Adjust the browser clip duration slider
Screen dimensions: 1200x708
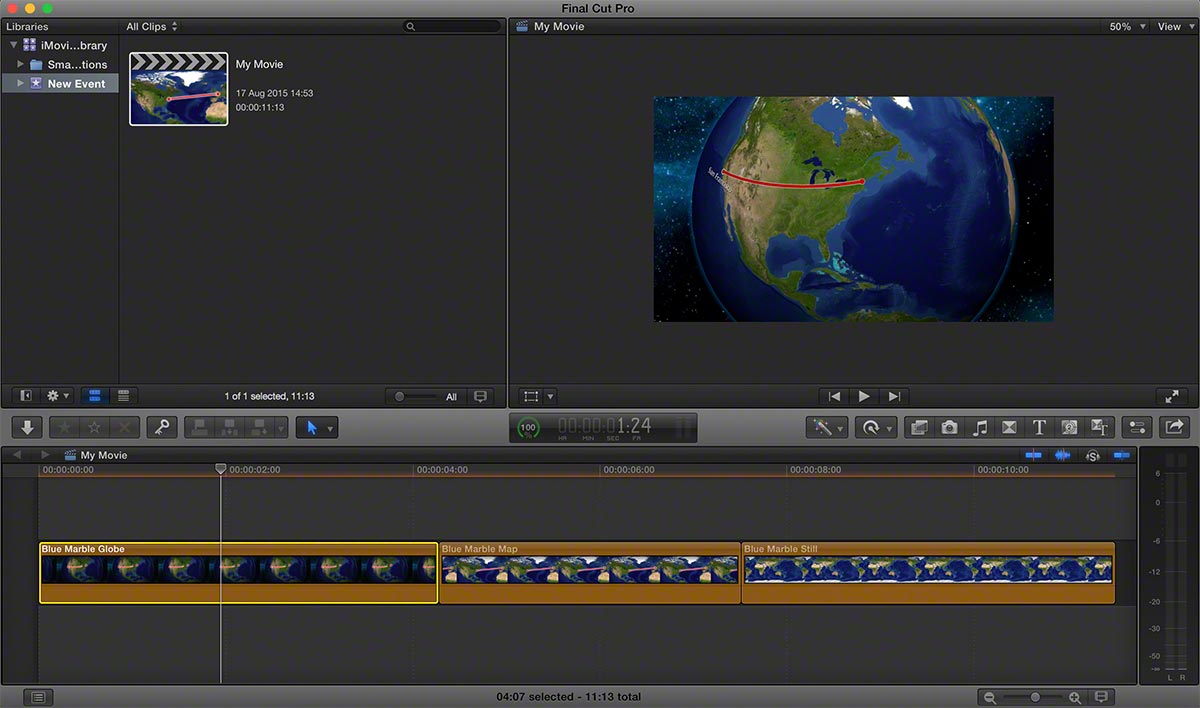(417, 396)
